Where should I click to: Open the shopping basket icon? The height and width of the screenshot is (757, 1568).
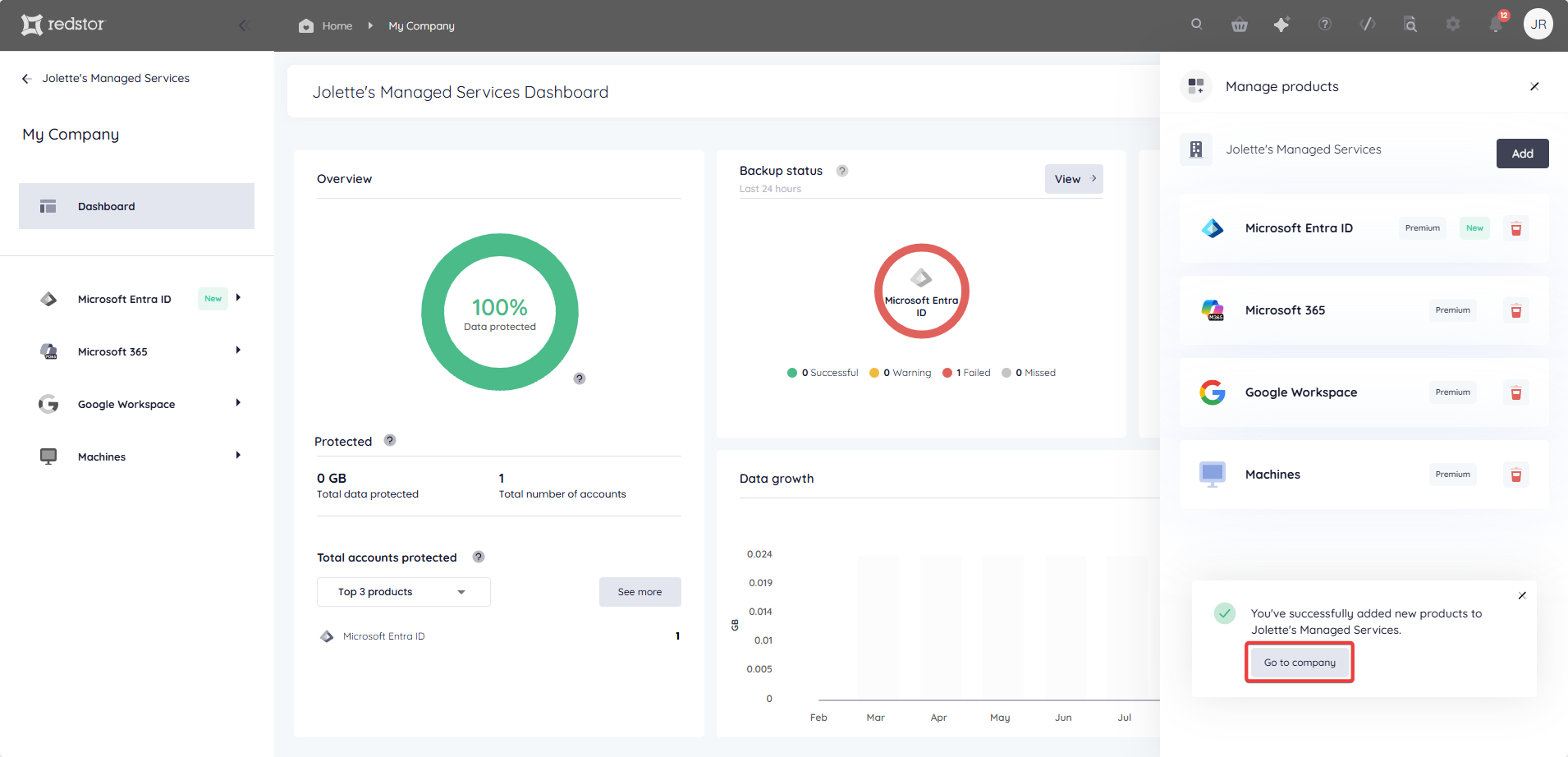pyautogui.click(x=1240, y=25)
